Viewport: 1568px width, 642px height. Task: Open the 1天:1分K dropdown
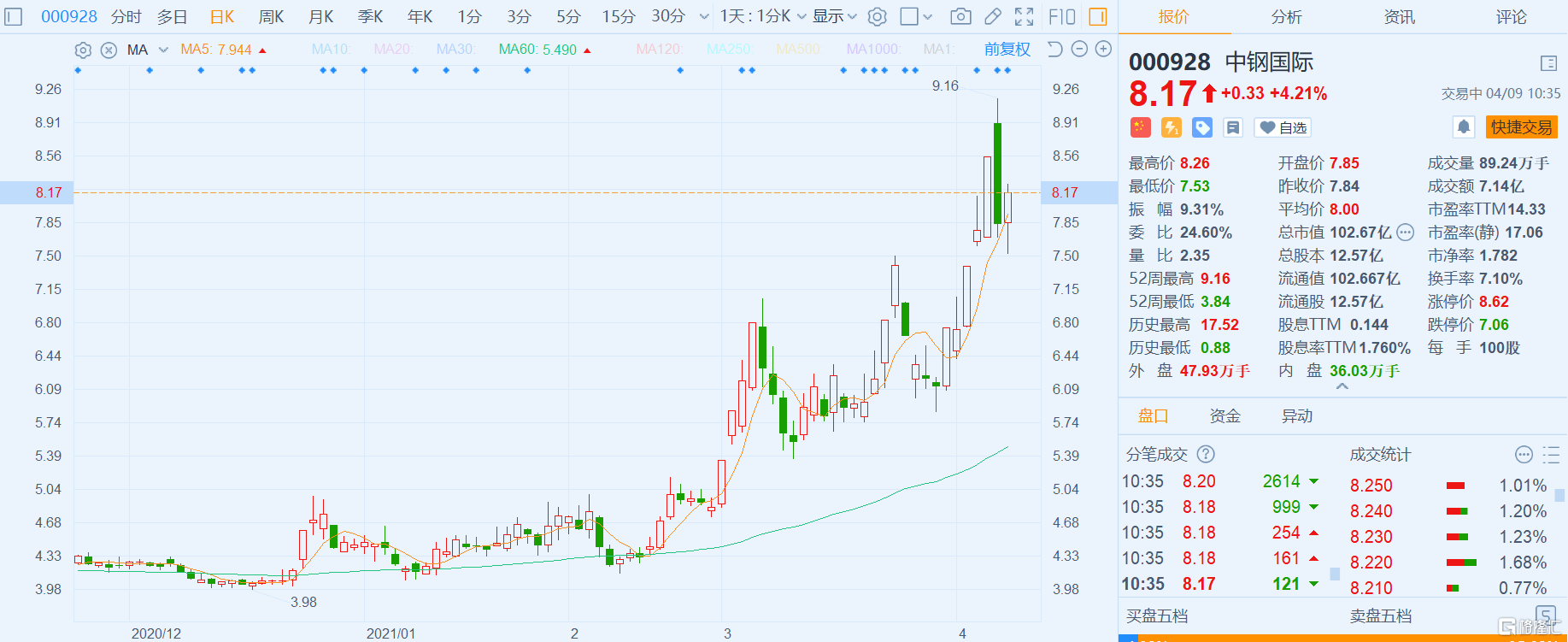tap(762, 16)
